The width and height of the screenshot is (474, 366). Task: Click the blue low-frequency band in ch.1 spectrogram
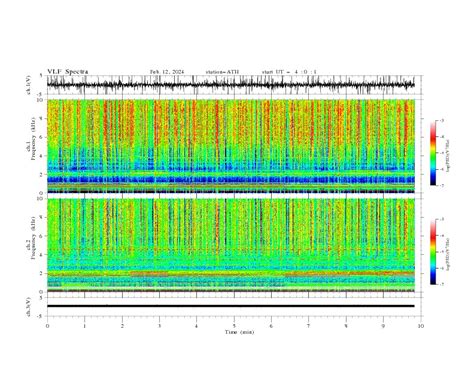[x=231, y=180]
